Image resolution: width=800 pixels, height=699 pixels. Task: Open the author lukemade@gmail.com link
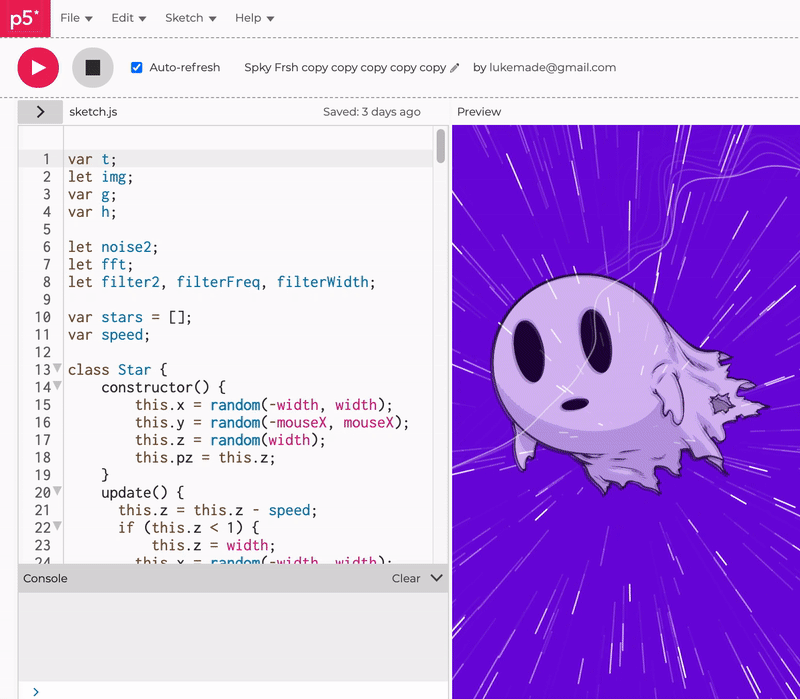click(552, 67)
